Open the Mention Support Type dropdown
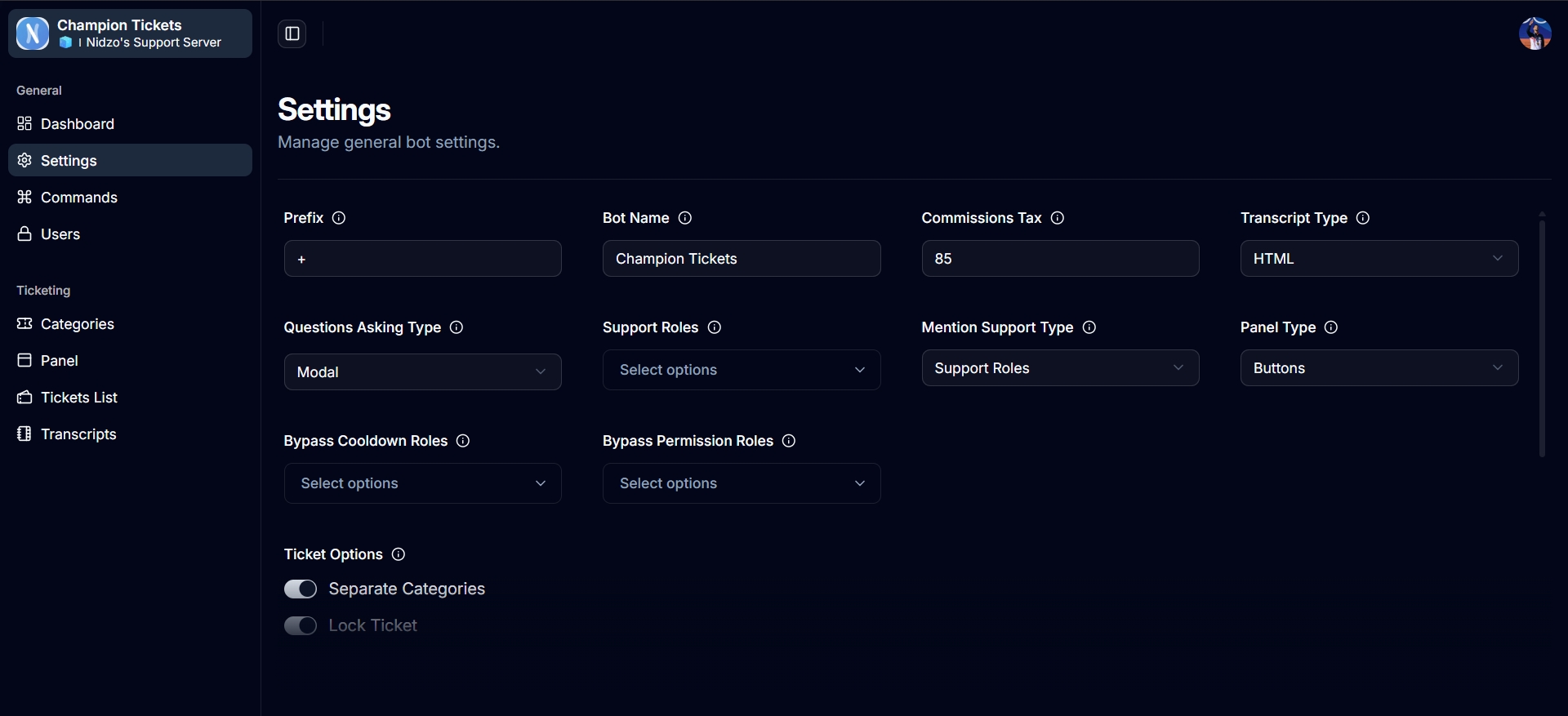 point(1060,368)
